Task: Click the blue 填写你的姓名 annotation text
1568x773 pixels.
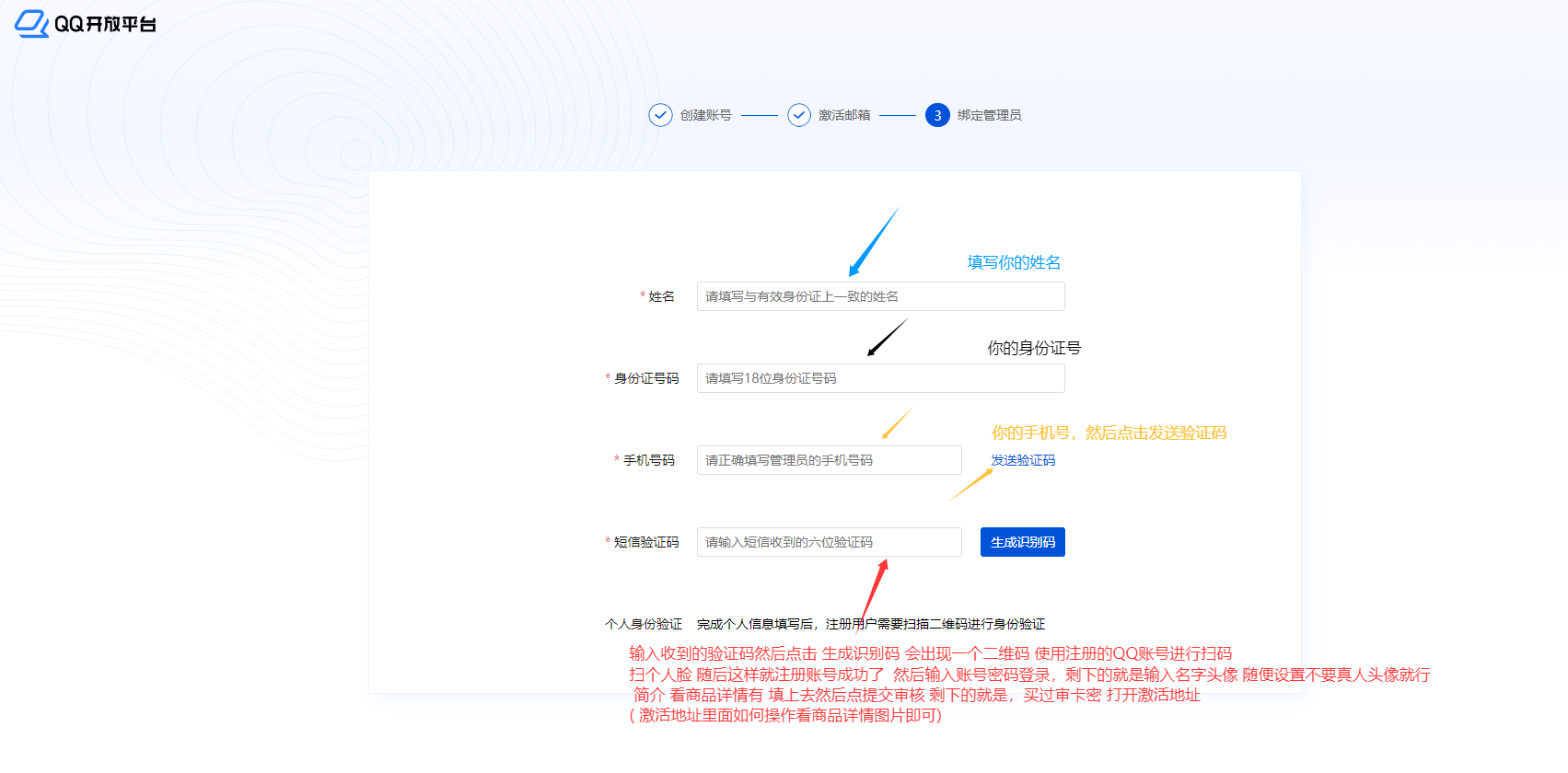Action: pyautogui.click(x=1014, y=262)
